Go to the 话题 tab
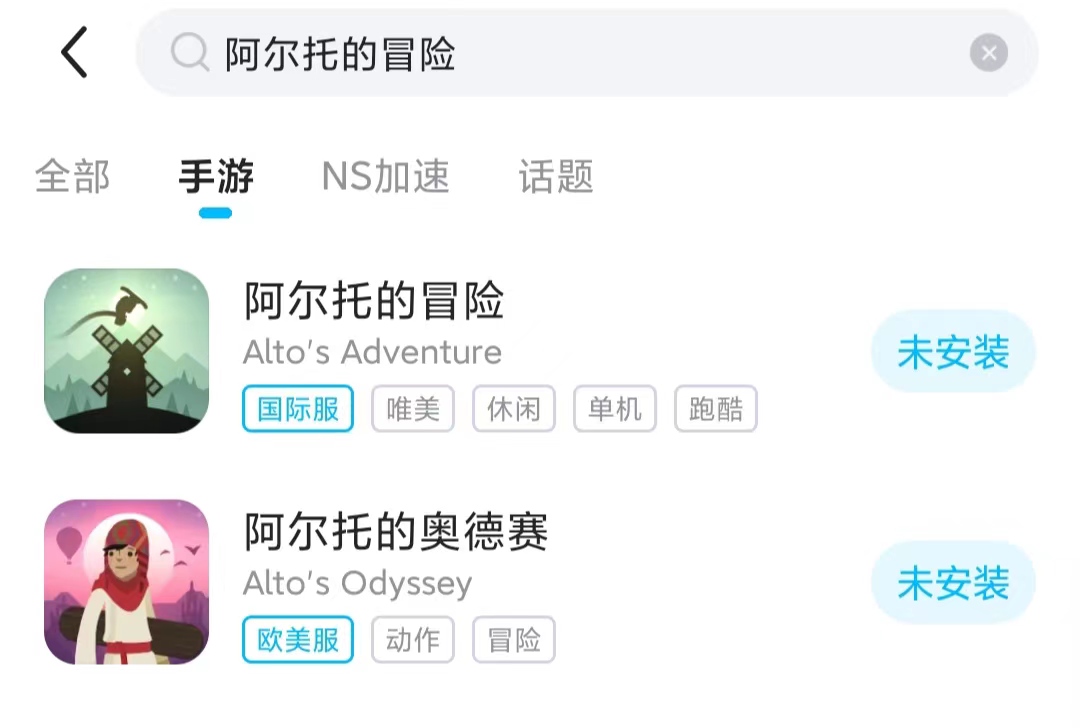The image size is (1080, 728). (x=556, y=177)
